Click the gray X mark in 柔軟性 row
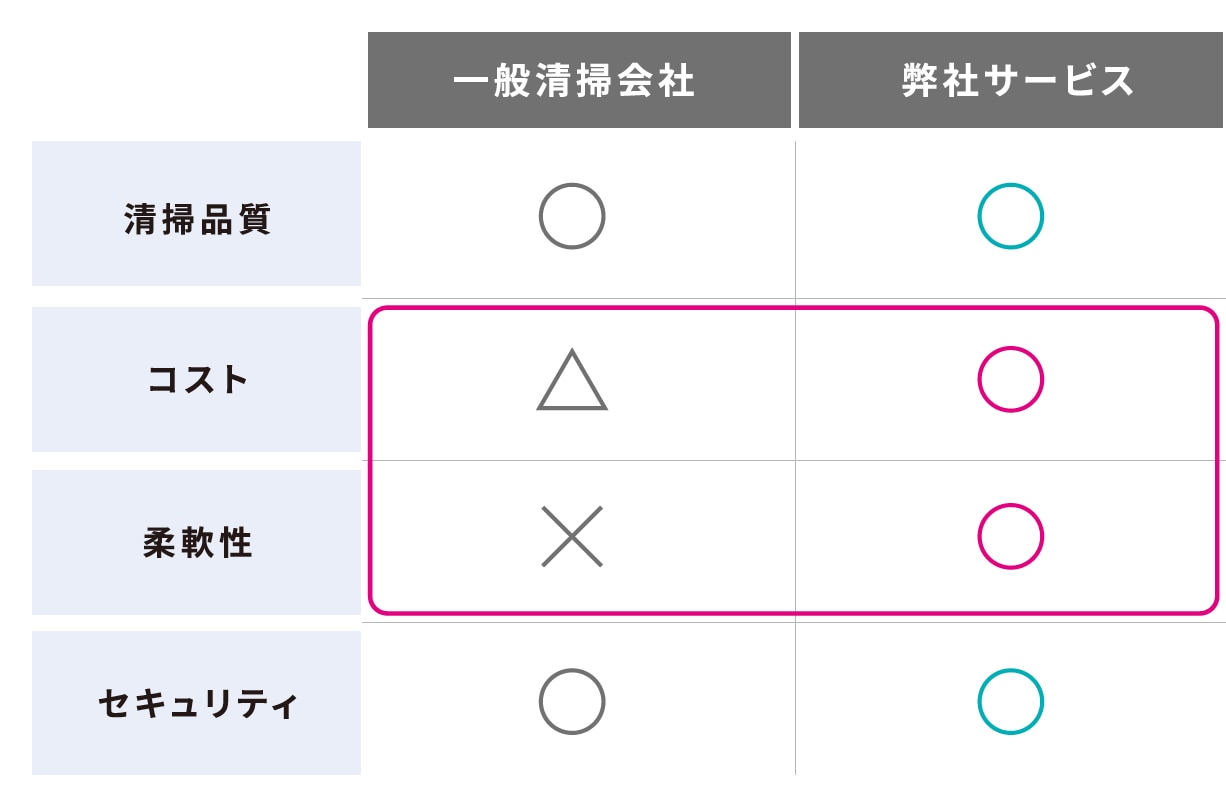 pos(572,536)
